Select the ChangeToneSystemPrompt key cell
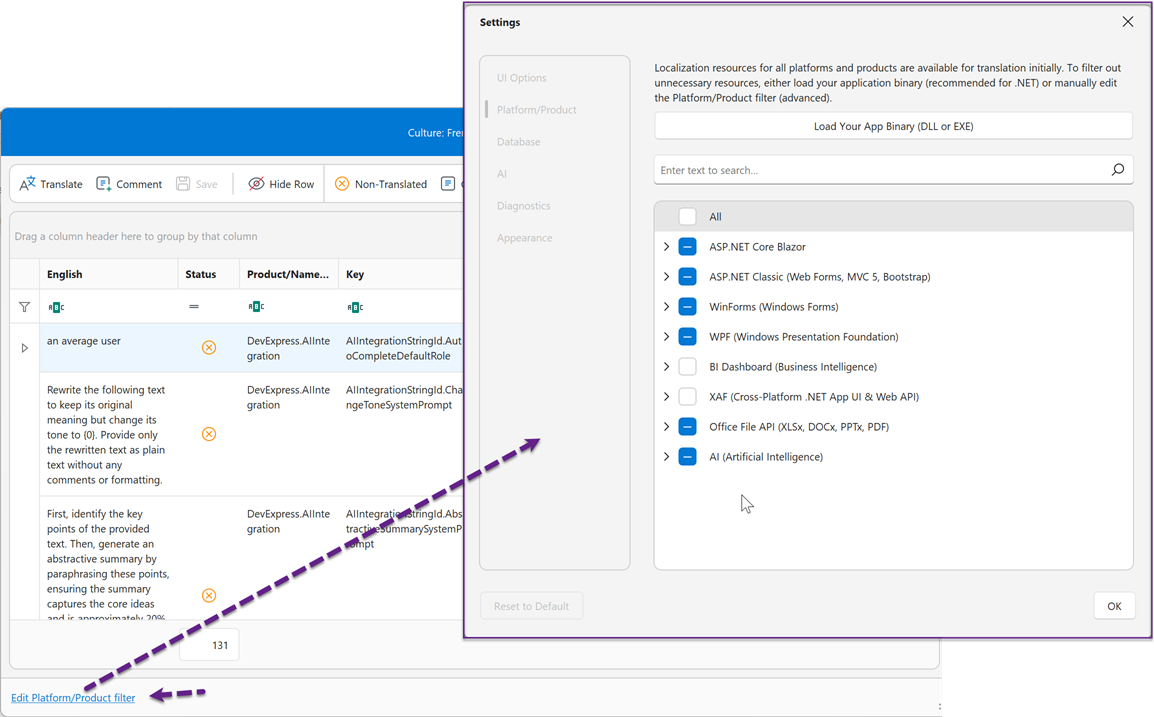The image size is (1154, 717). pyautogui.click(x=401, y=434)
